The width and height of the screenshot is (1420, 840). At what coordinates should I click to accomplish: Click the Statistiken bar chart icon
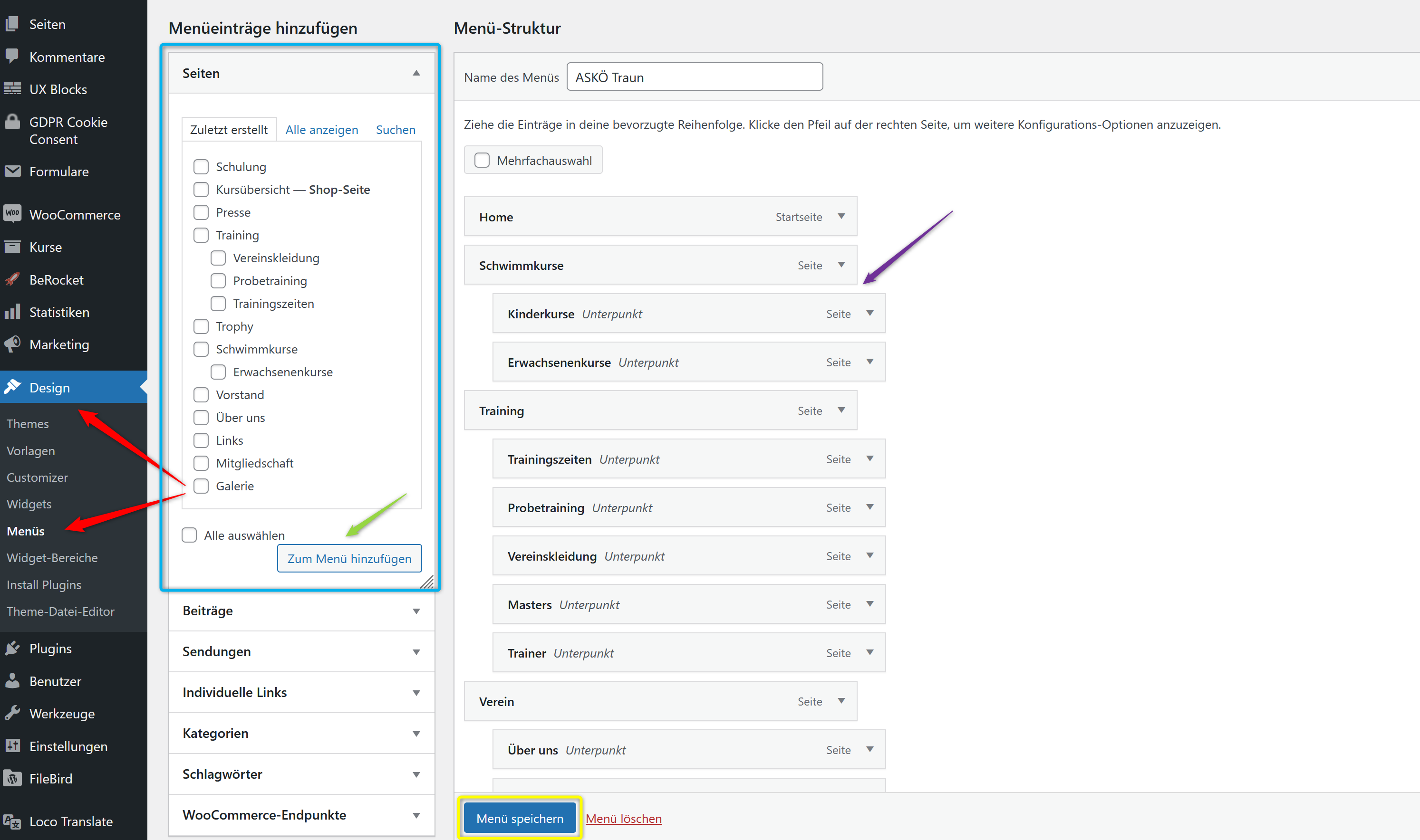[x=12, y=311]
